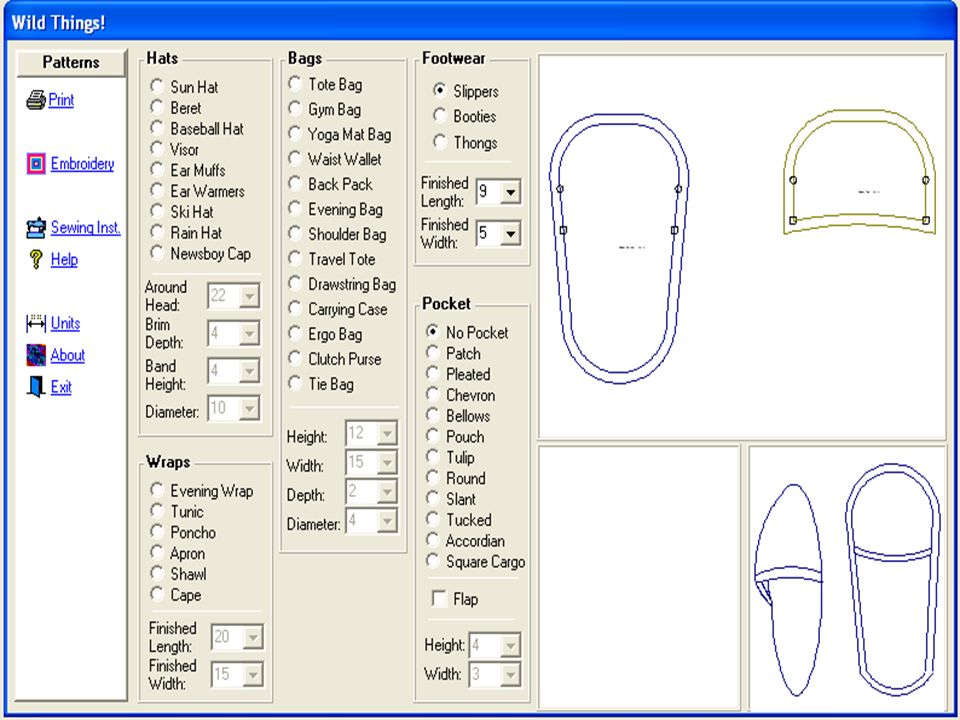Select the No Pocket radio button
The height and width of the screenshot is (720, 960).
433,332
